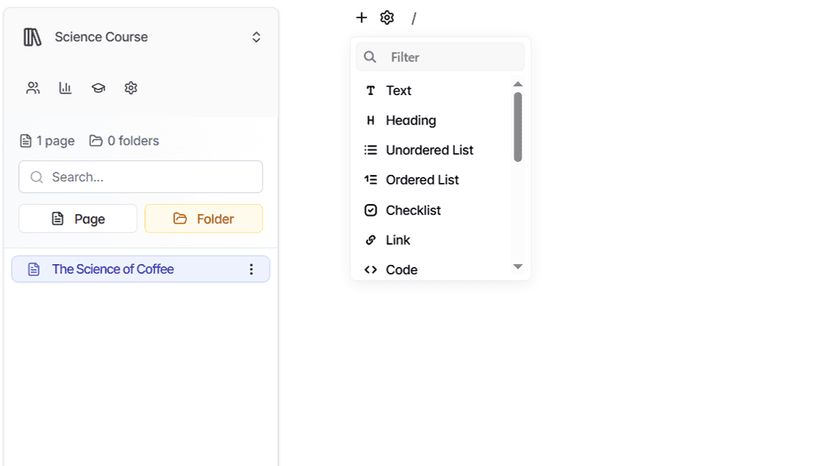
Task: Click the Page button
Action: tap(78, 219)
